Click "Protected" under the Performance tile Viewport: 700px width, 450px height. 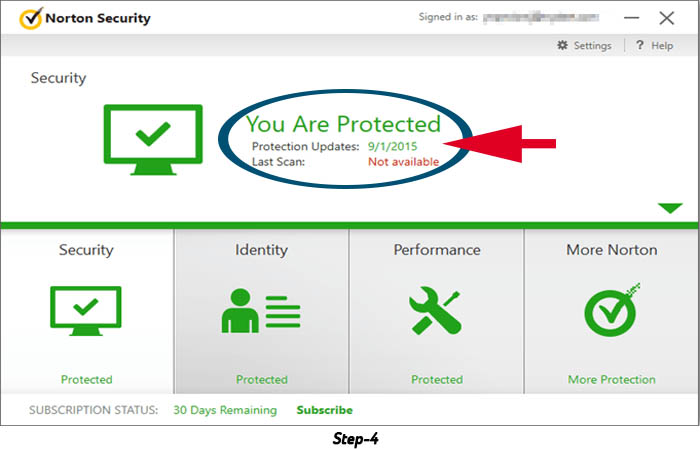click(x=437, y=379)
